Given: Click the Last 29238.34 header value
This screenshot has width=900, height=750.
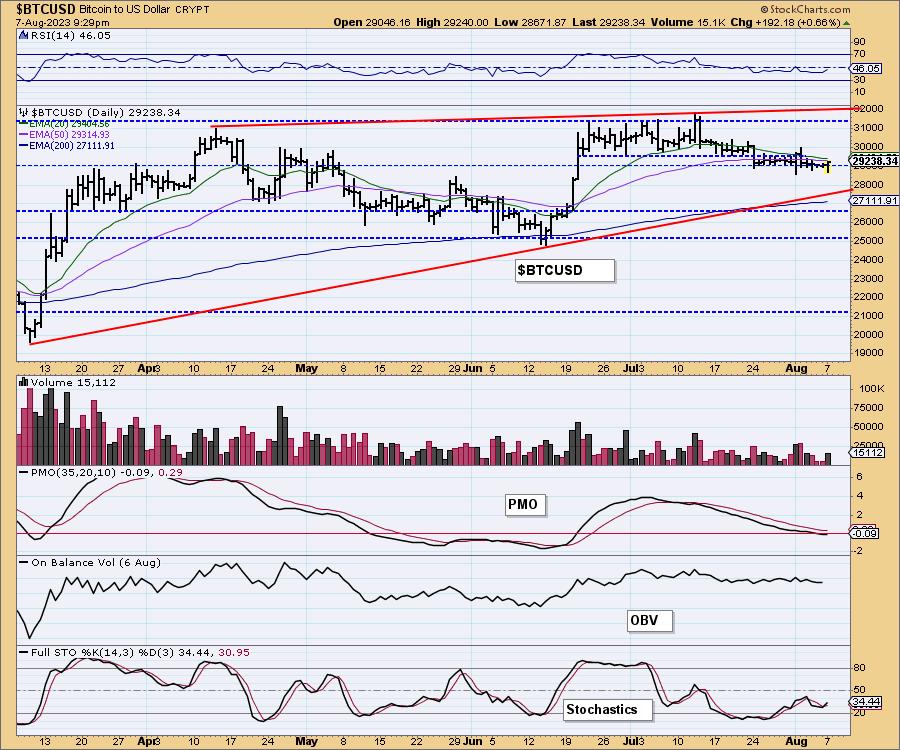Looking at the screenshot, I should point(608,23).
